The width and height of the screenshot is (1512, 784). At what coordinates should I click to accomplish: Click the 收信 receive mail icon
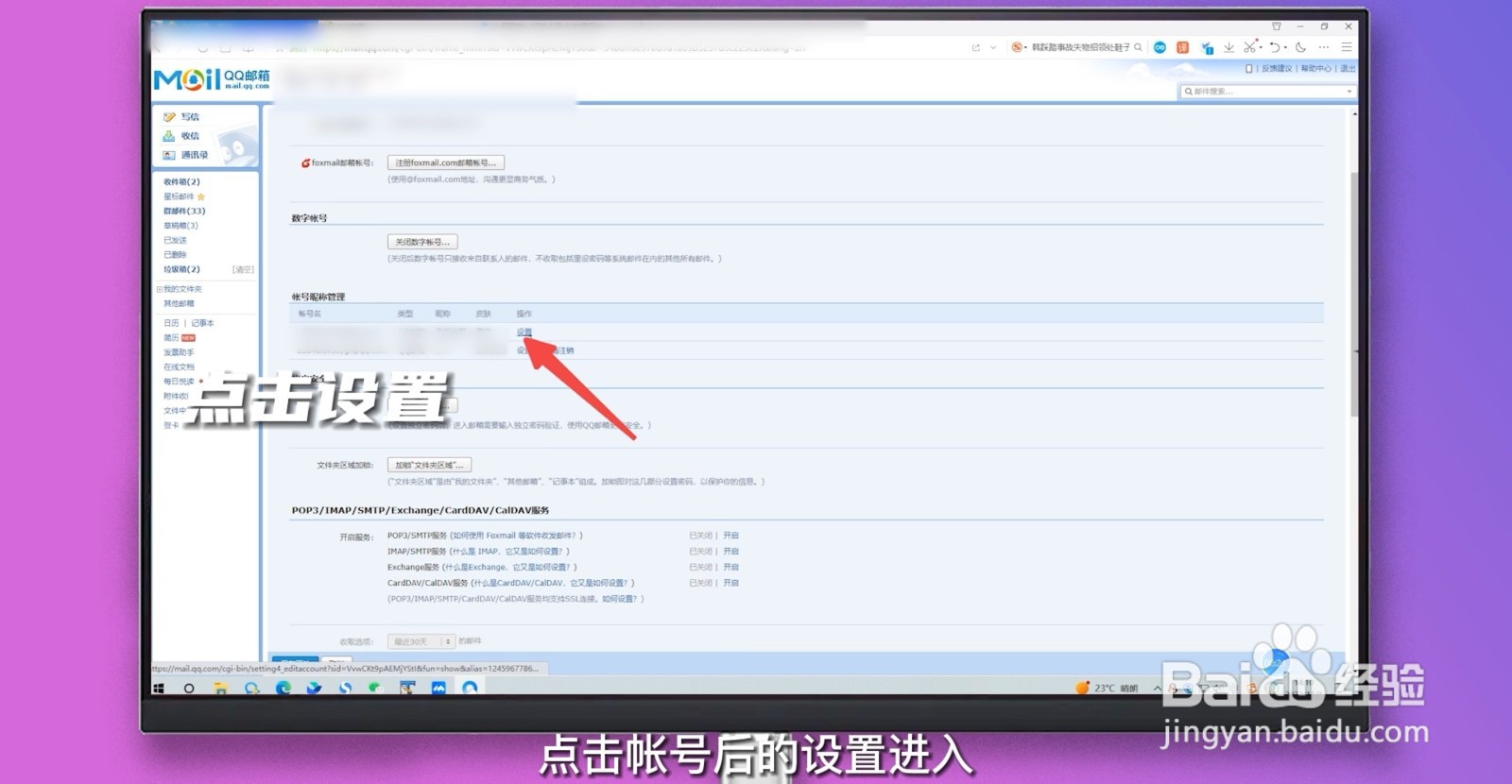click(169, 136)
